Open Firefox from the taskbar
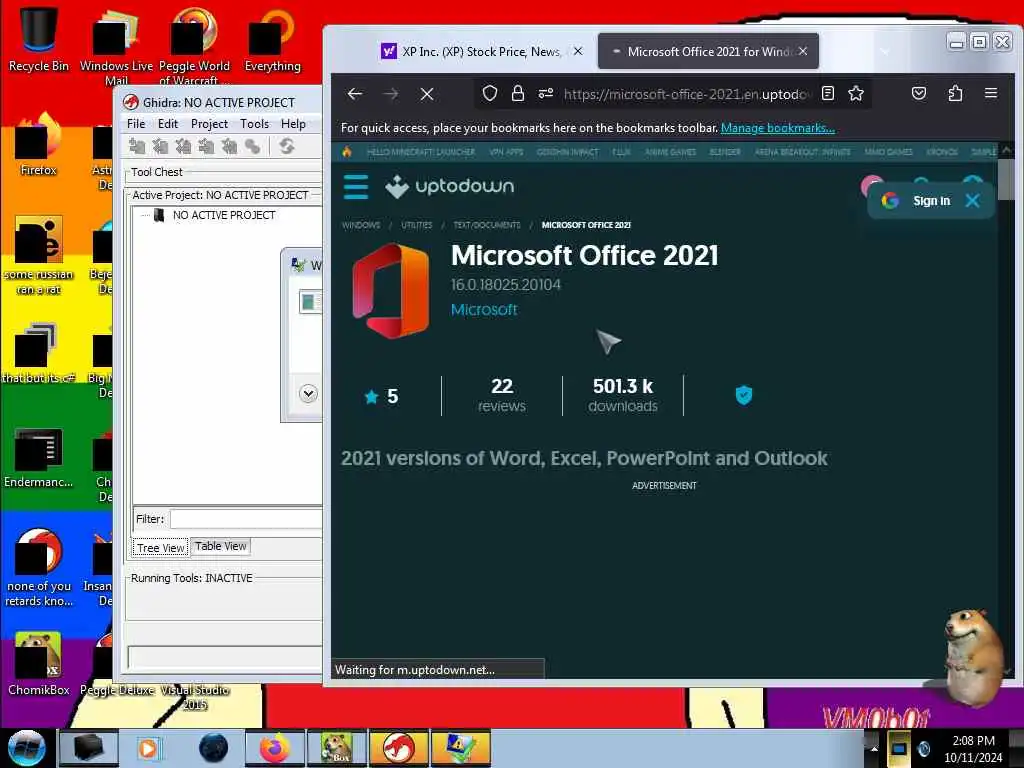Screen dimensions: 1024x768 click(275, 748)
